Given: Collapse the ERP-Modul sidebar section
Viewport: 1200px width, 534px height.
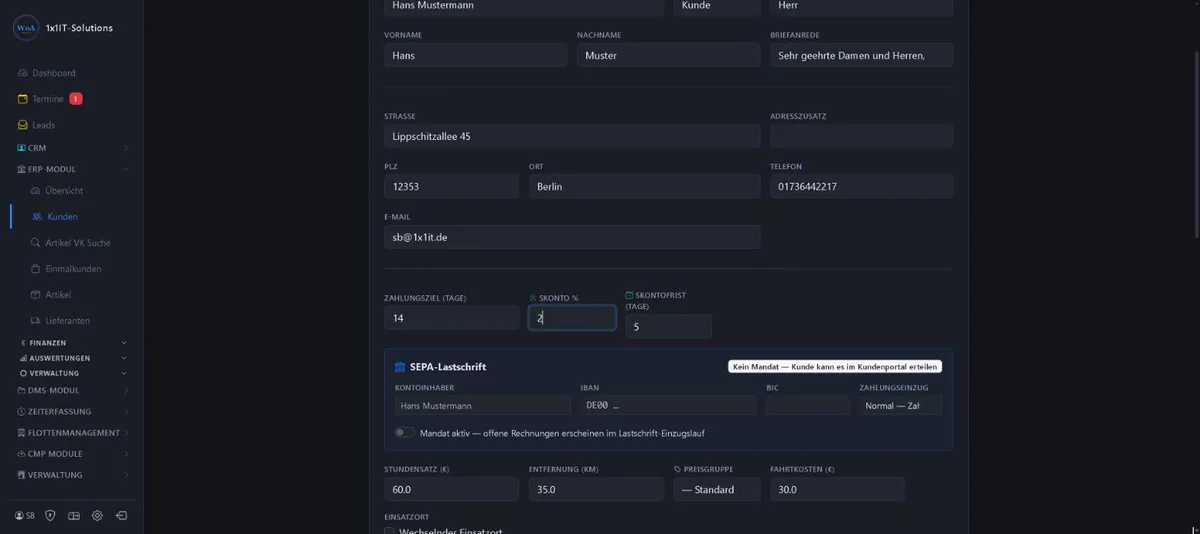Looking at the screenshot, I should [126, 170].
